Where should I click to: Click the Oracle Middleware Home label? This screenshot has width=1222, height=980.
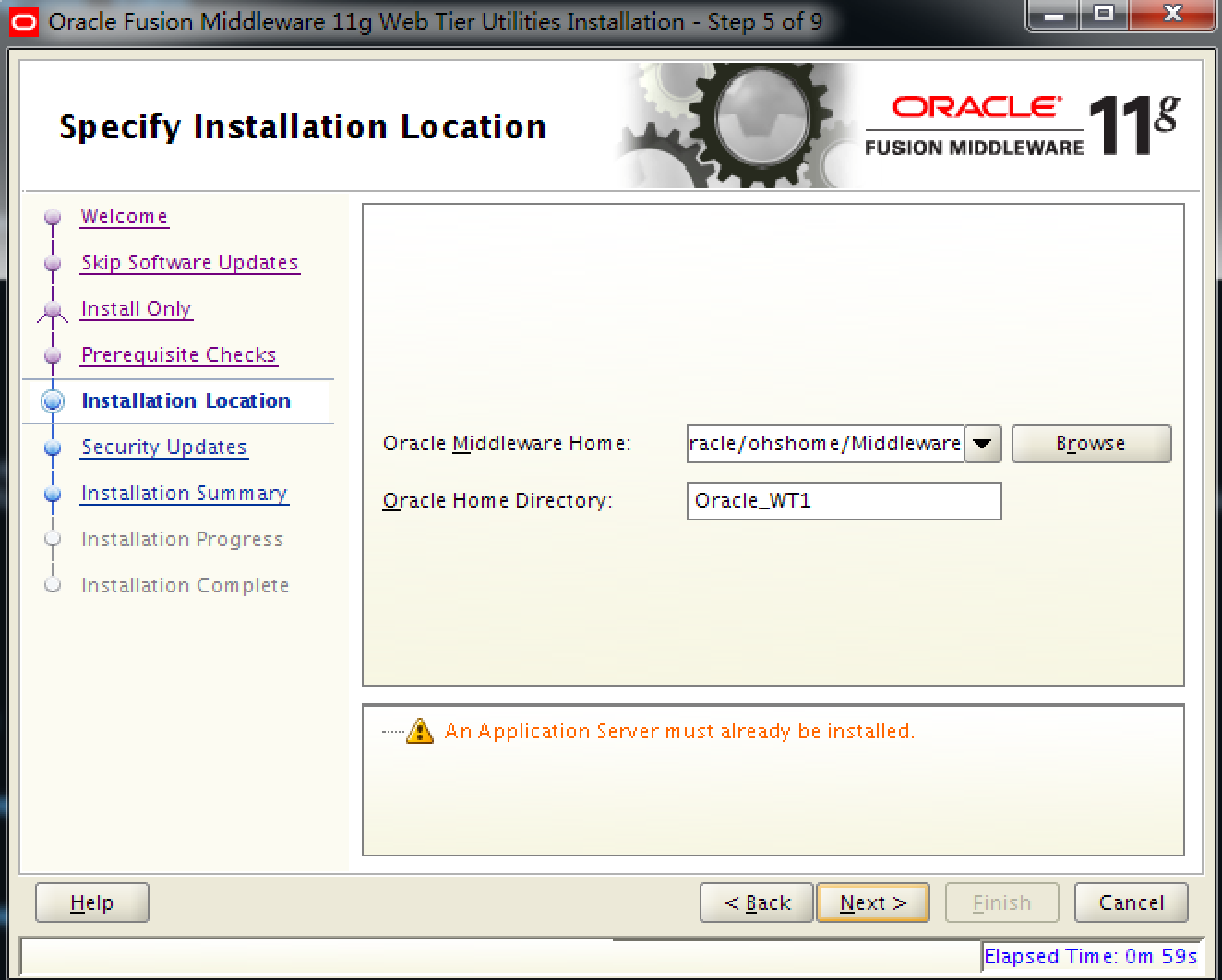(x=507, y=444)
